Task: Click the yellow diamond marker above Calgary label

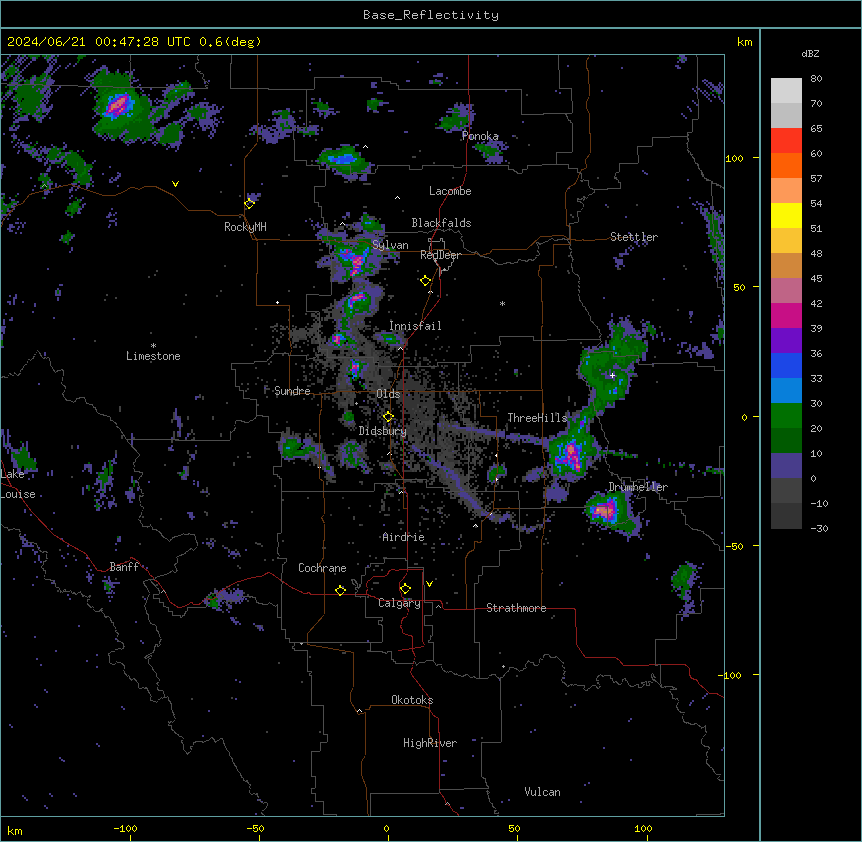Action: (405, 589)
